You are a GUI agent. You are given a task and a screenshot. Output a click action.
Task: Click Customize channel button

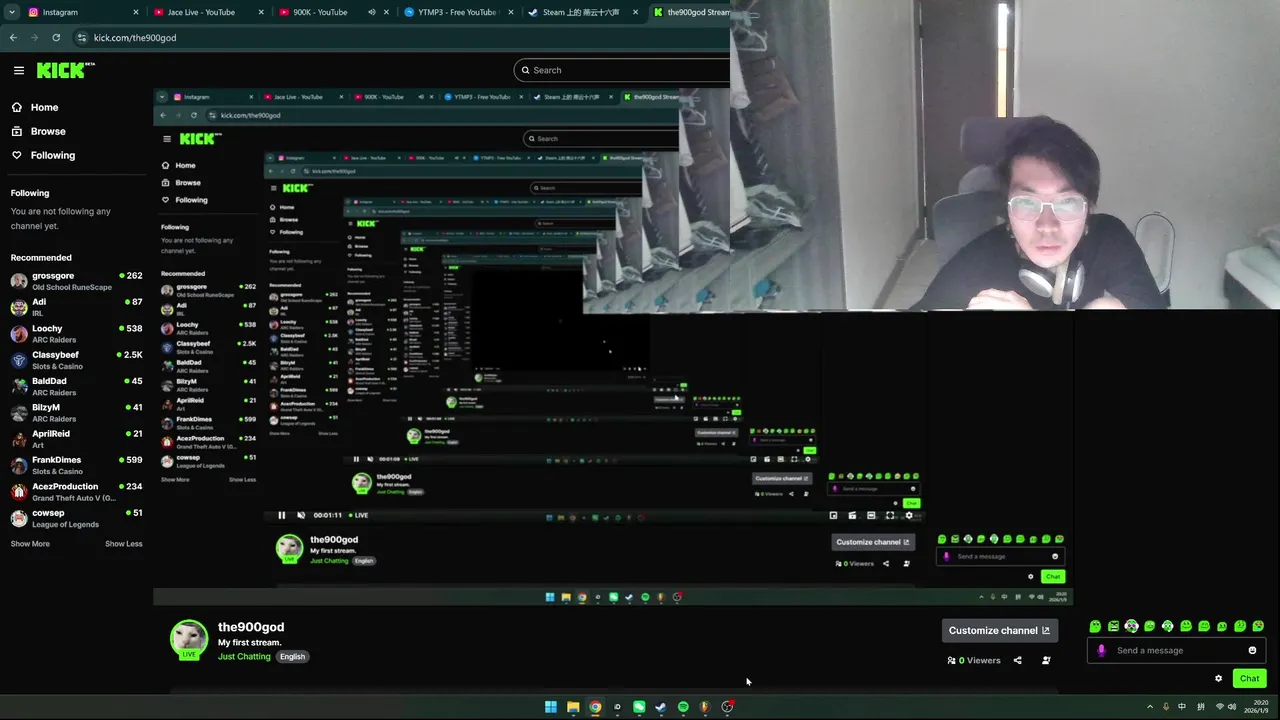[x=1000, y=630]
